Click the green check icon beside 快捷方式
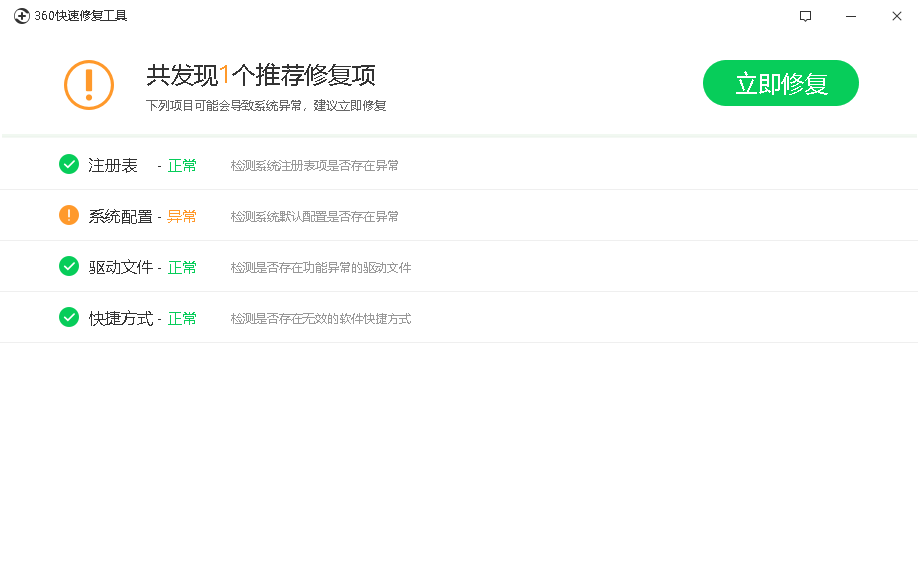 (x=69, y=317)
